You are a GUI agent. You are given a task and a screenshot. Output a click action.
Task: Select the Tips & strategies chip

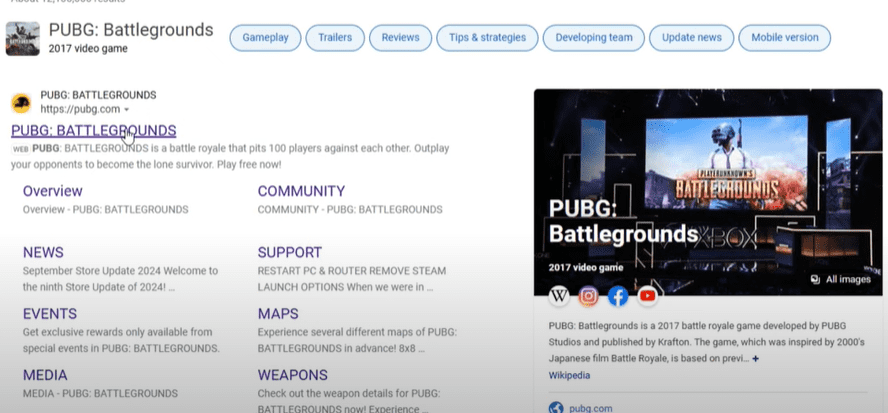coord(487,38)
